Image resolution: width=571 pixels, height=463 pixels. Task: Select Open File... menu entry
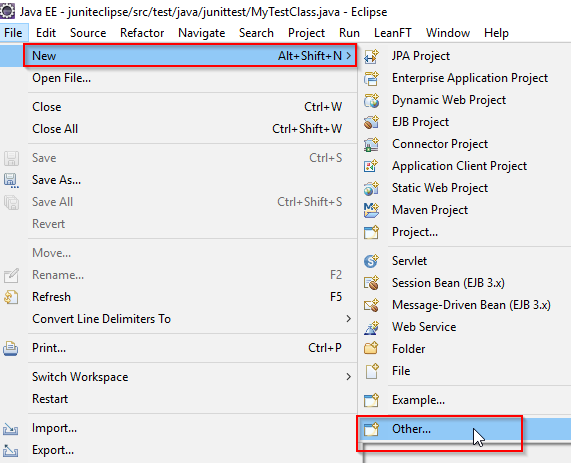tap(62, 78)
